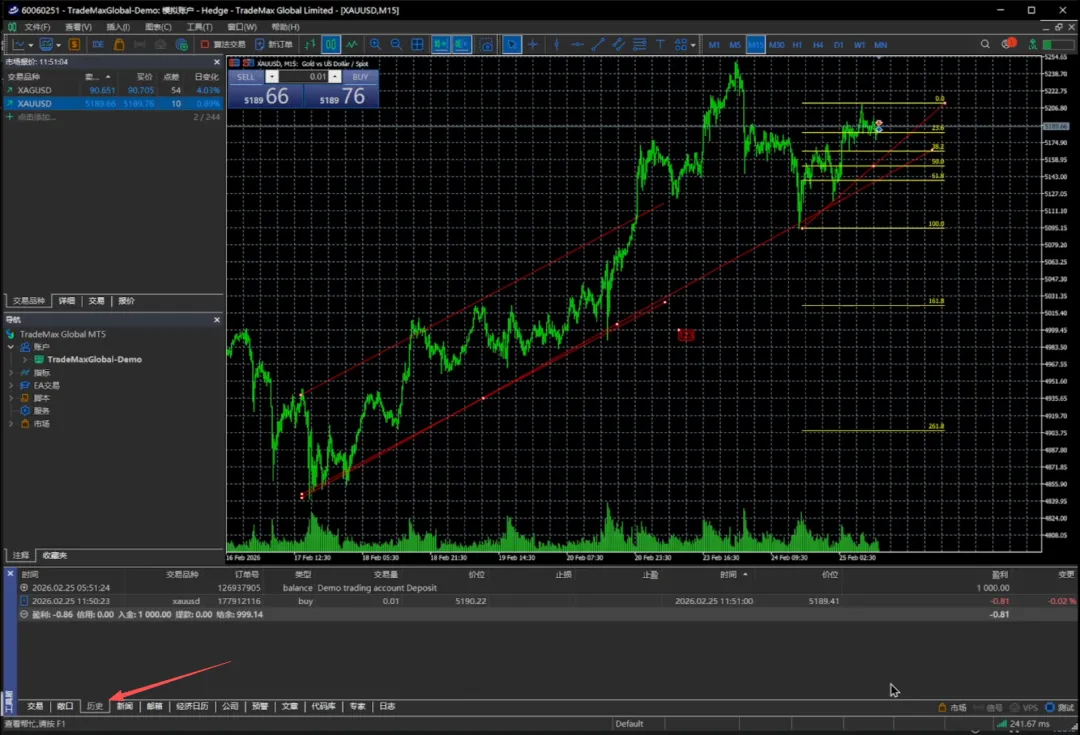Open search with the magnifier icon
This screenshot has height=735, width=1080.
coord(986,44)
